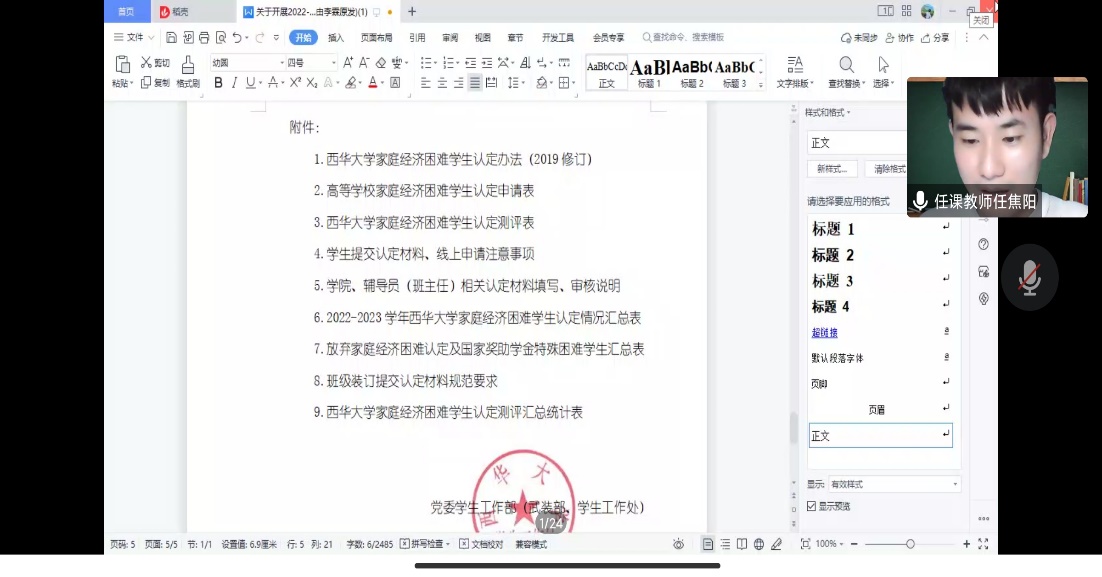Apply bold formatting with the B icon
Screen dimensions: 1102x577
click(219, 83)
